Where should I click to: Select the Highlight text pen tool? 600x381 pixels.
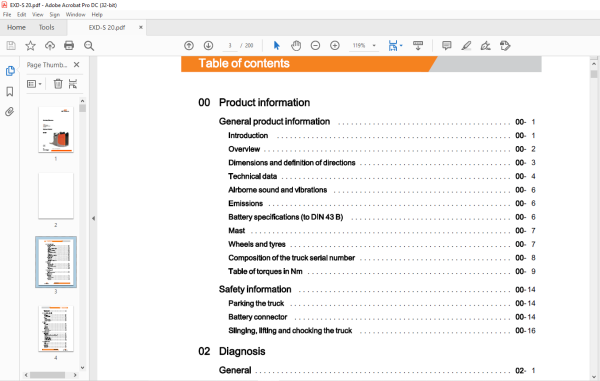[x=466, y=46]
